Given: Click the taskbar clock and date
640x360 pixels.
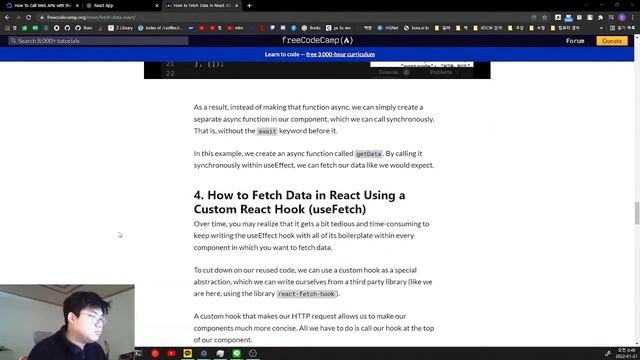Looking at the screenshot, I should click(627, 353).
